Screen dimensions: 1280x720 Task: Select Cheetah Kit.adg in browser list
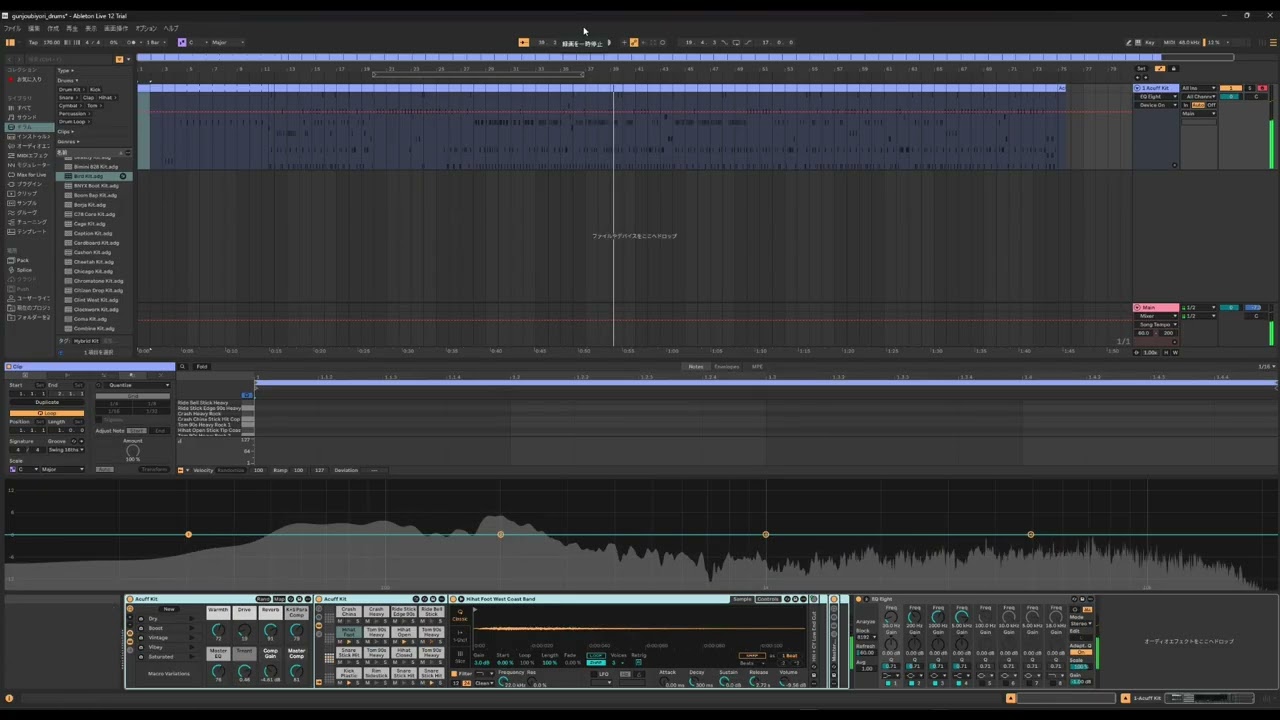click(93, 262)
